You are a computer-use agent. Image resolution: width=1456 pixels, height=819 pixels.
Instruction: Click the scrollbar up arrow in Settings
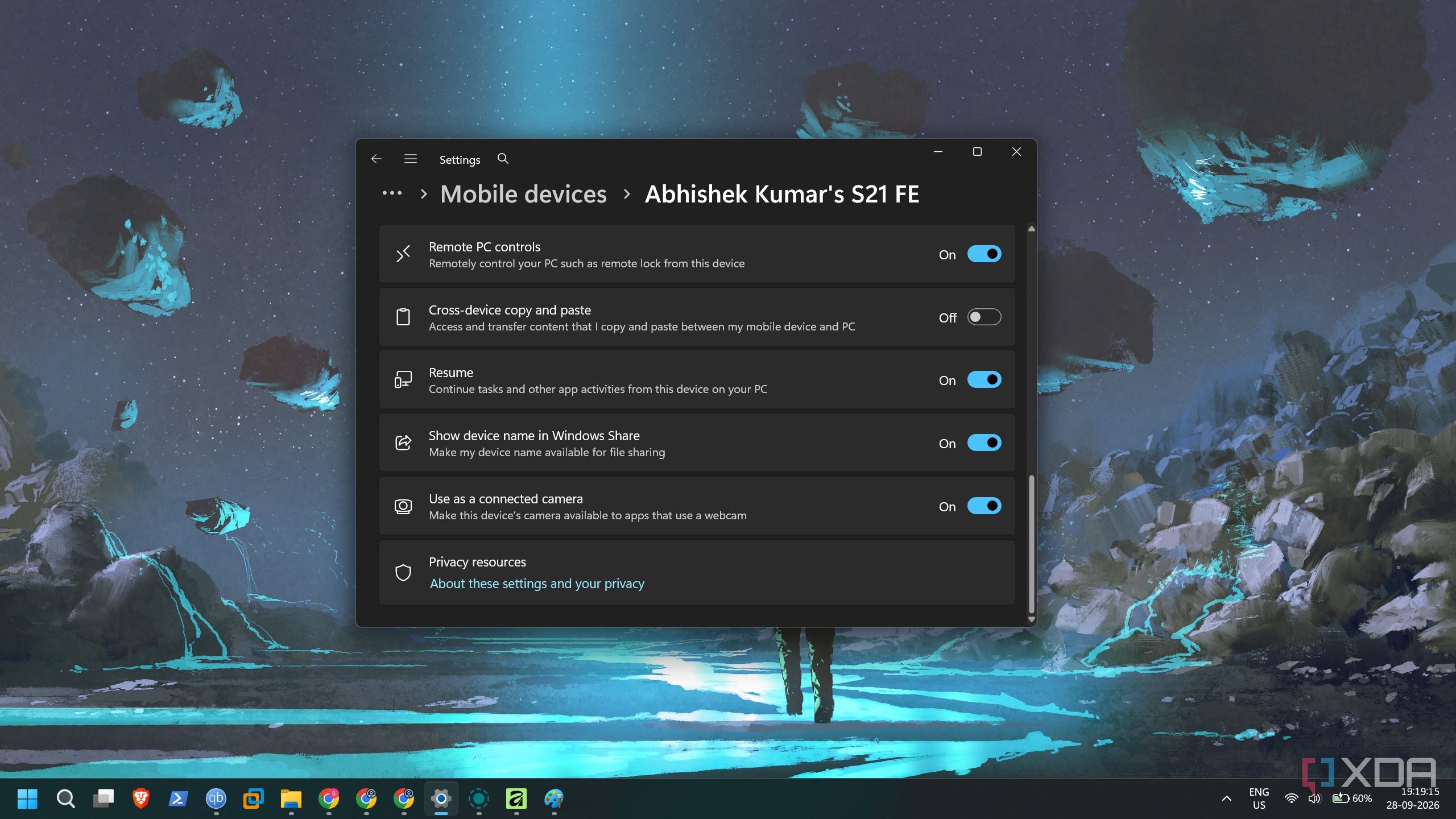[x=1031, y=229]
